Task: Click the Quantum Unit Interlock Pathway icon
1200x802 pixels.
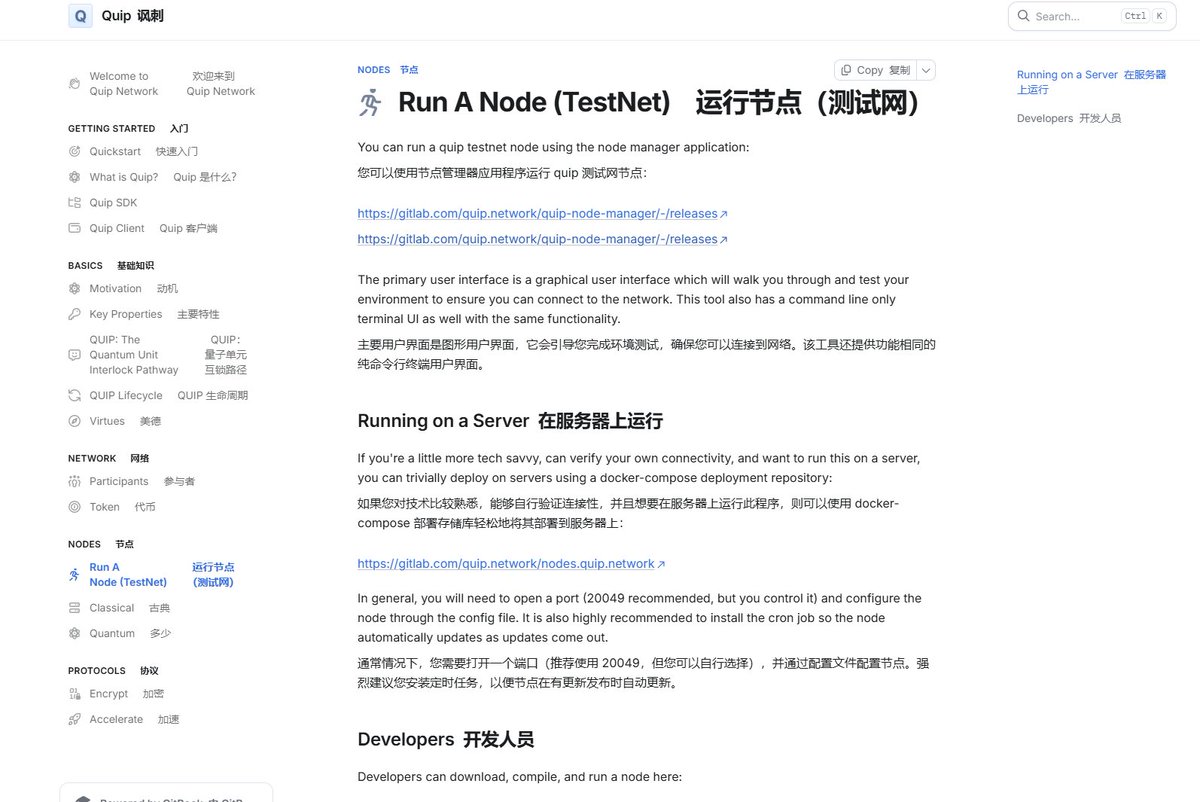Action: point(74,355)
